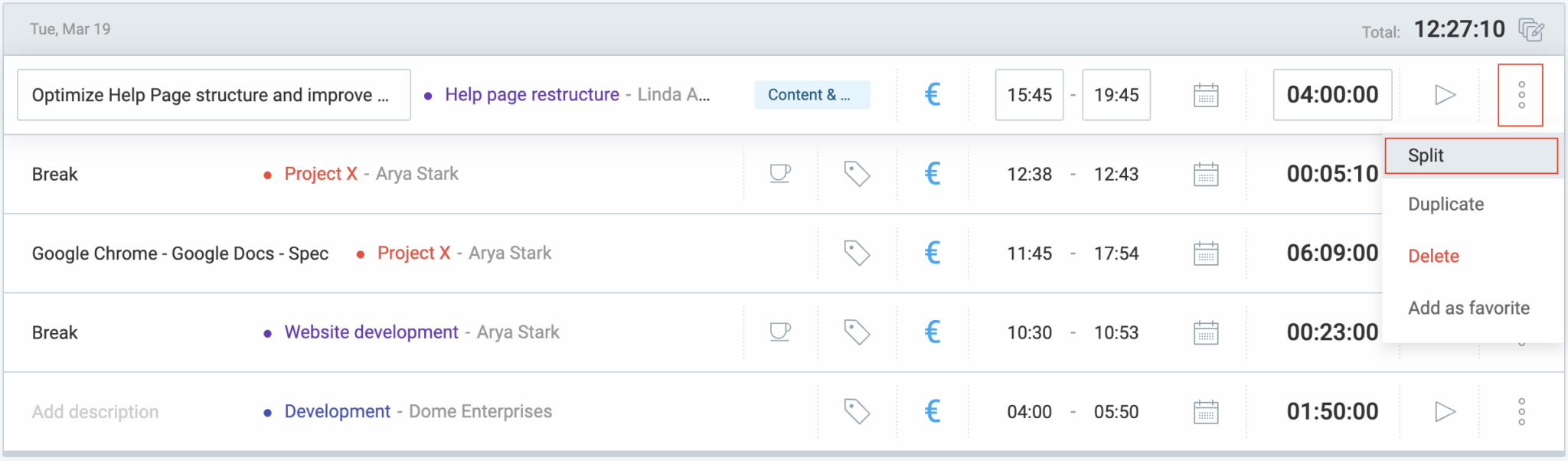Open the Content & tag chip on the Help Page entry

(812, 95)
